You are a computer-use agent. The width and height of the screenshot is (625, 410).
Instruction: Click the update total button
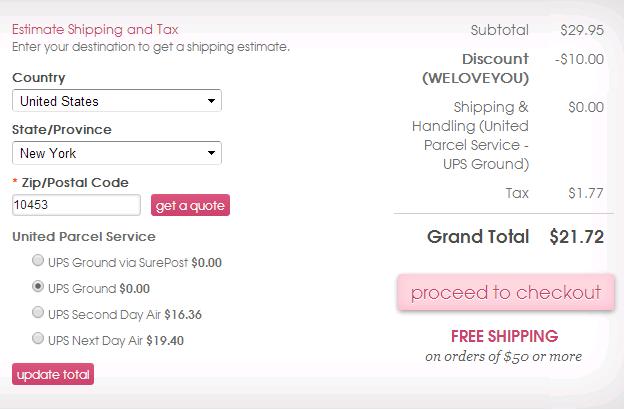pyautogui.click(x=53, y=374)
